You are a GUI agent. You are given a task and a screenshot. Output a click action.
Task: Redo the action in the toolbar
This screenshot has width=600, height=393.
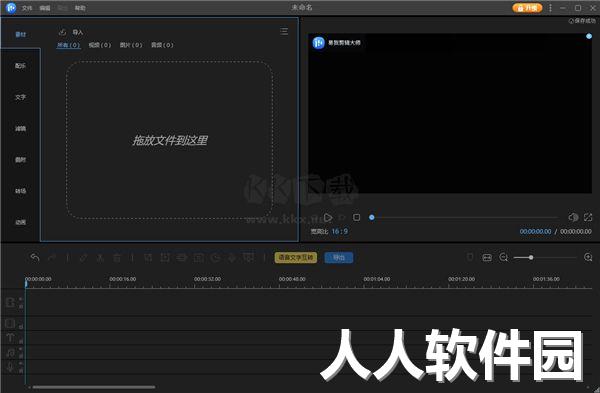(x=52, y=258)
